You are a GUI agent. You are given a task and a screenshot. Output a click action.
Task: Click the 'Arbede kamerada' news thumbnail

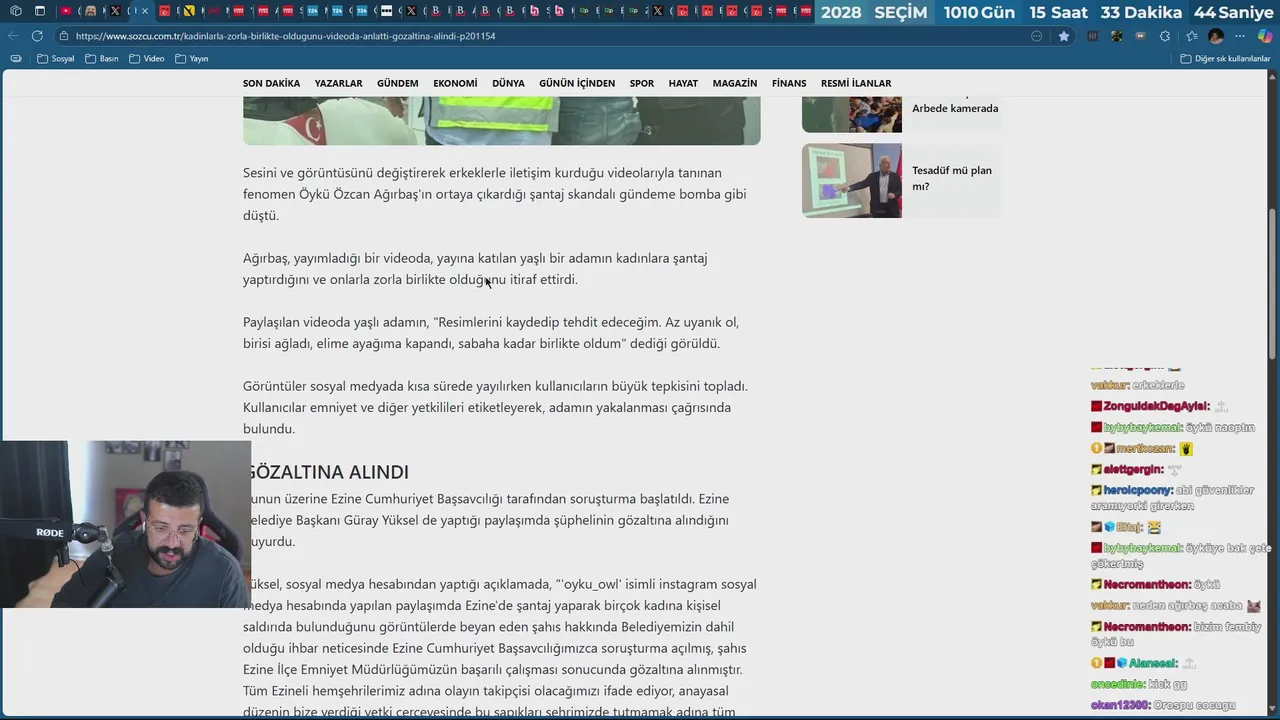click(851, 115)
